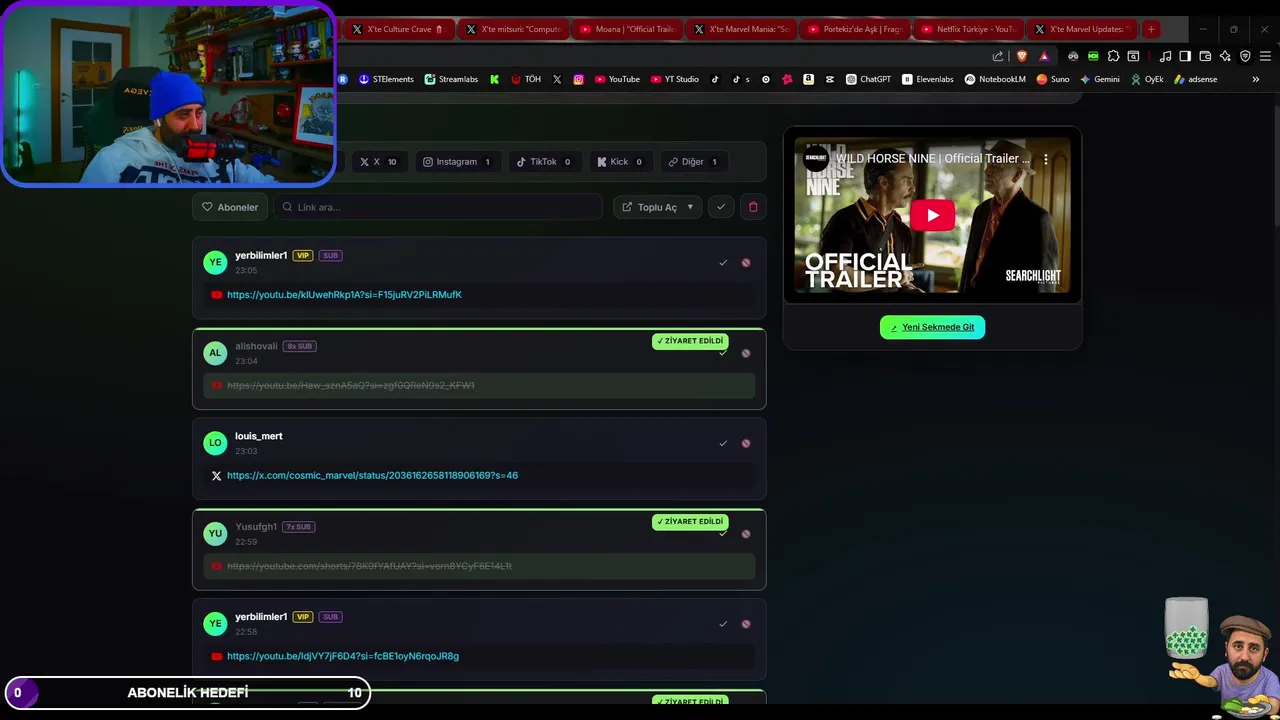
Task: Open the browser hamburger menu
Action: pos(1265,56)
